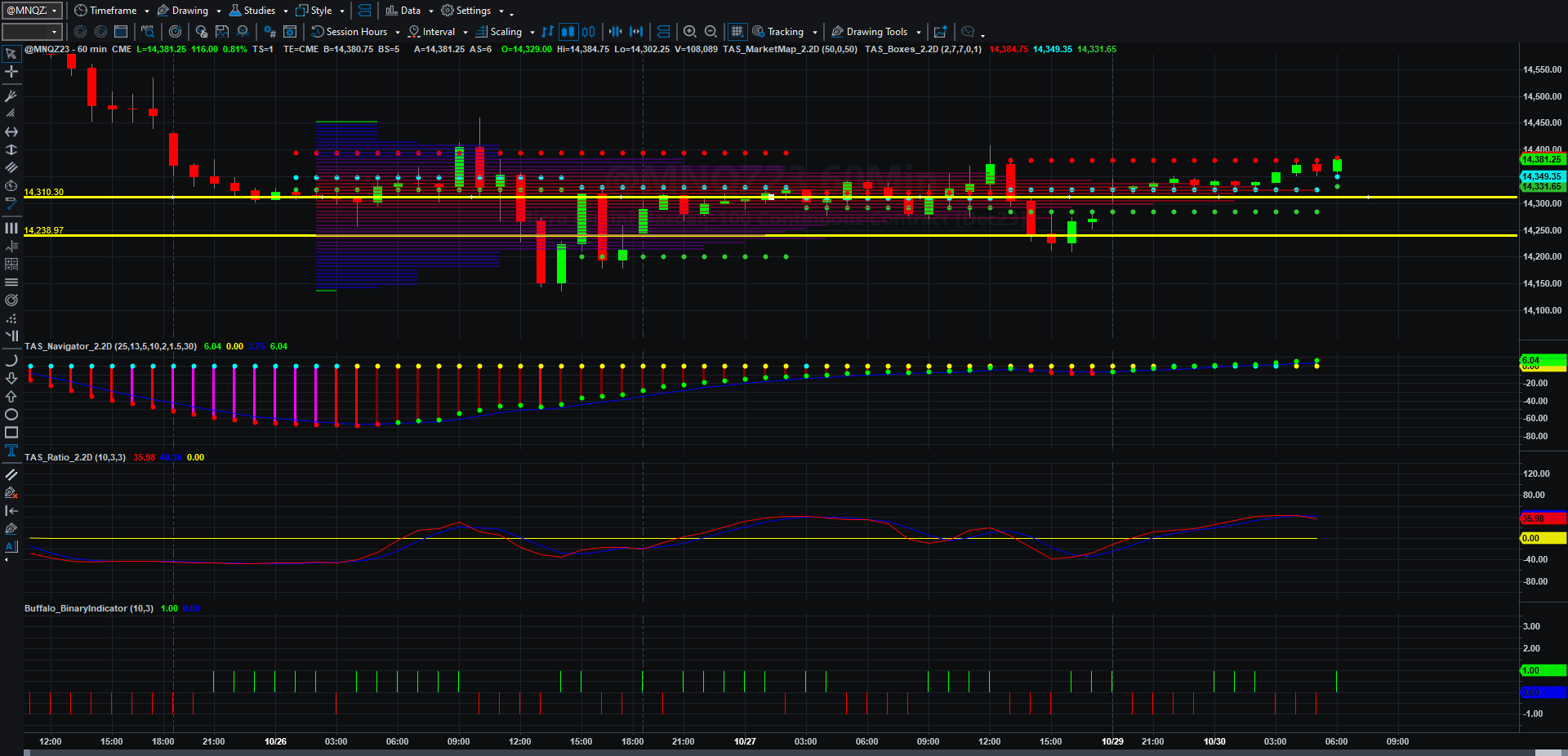Select the pointer tool in left sidebar
The width and height of the screenshot is (1568, 756).
pyautogui.click(x=11, y=54)
